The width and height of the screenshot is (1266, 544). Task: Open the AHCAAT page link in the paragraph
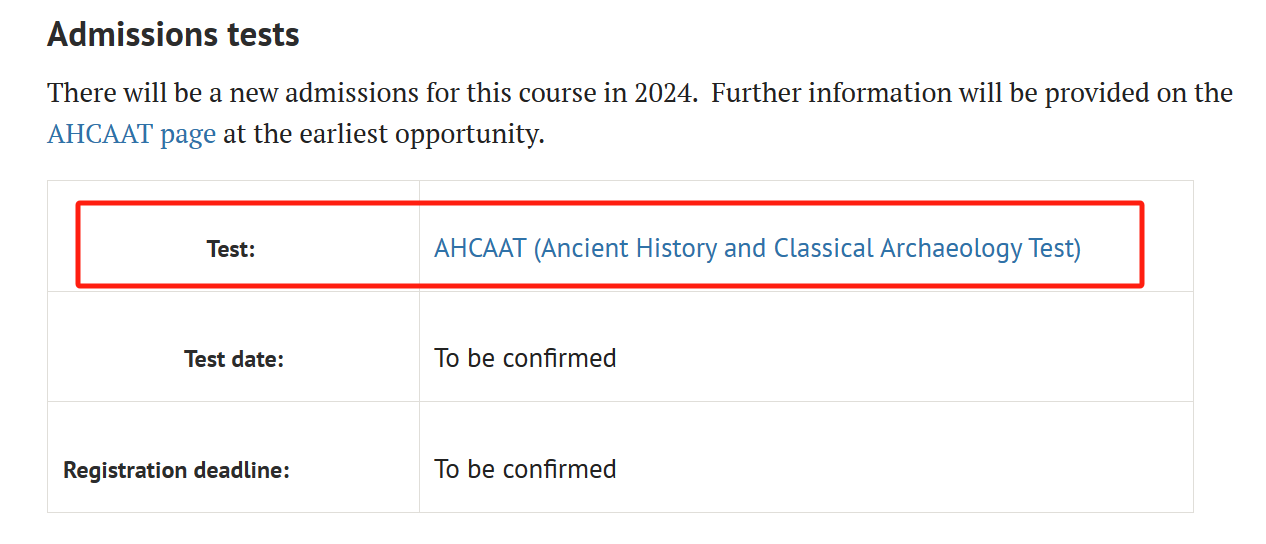131,134
